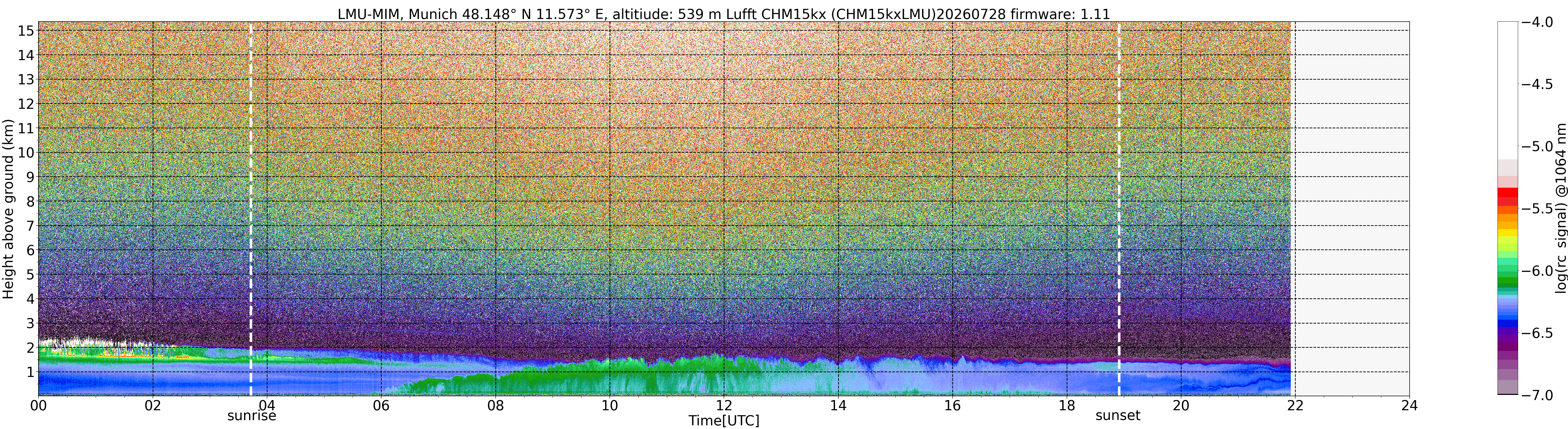1568x429 pixels.
Task: Click the signal colorbar scale
Action: point(1508,209)
